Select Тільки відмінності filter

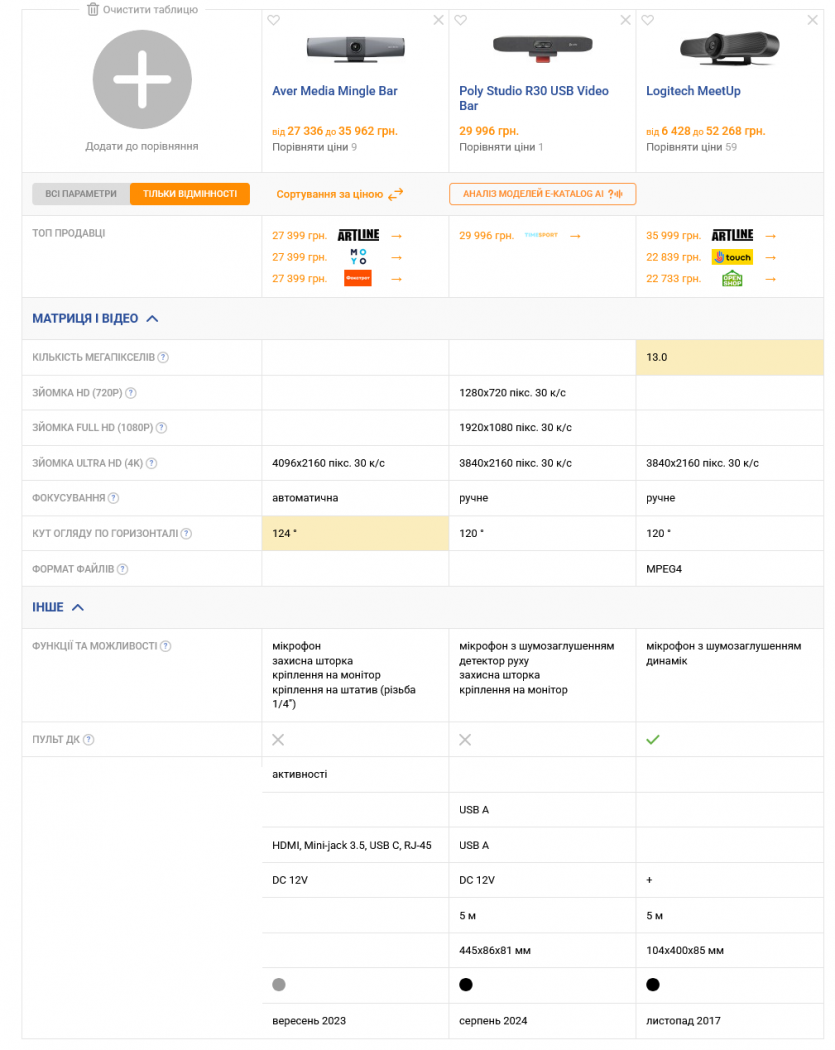[x=189, y=194]
